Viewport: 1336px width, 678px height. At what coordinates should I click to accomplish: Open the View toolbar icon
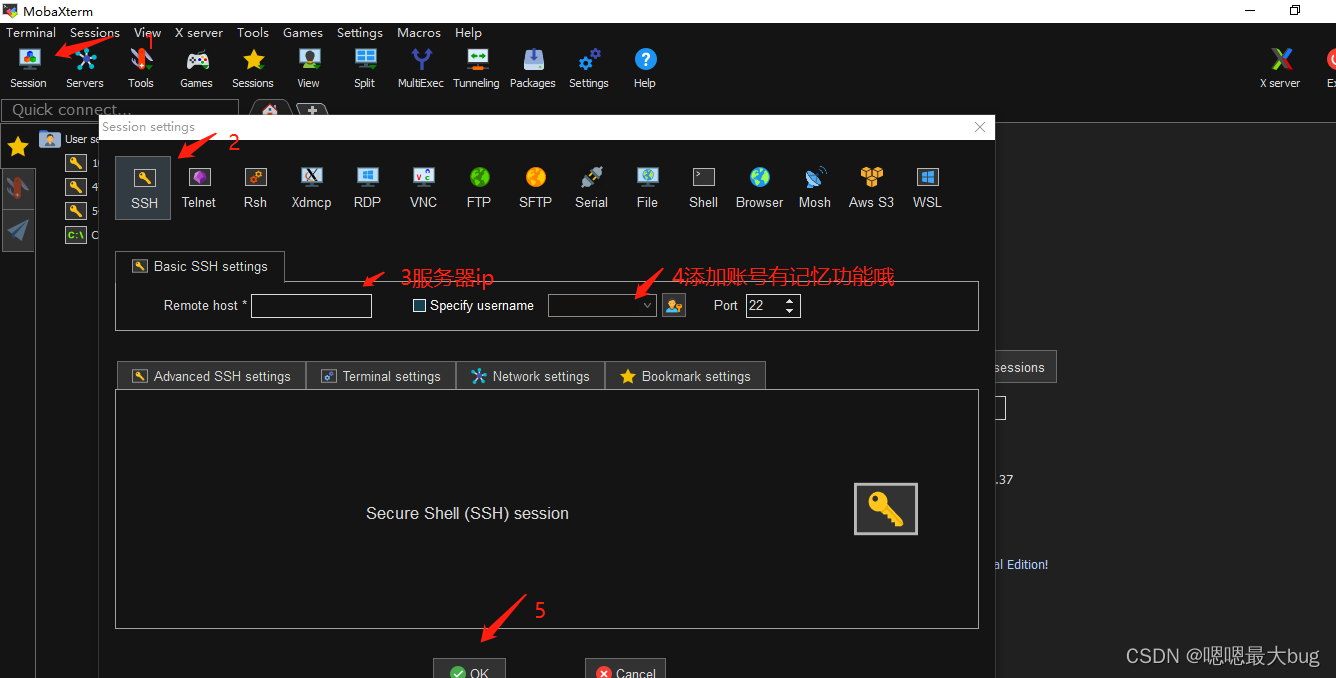[x=309, y=68]
